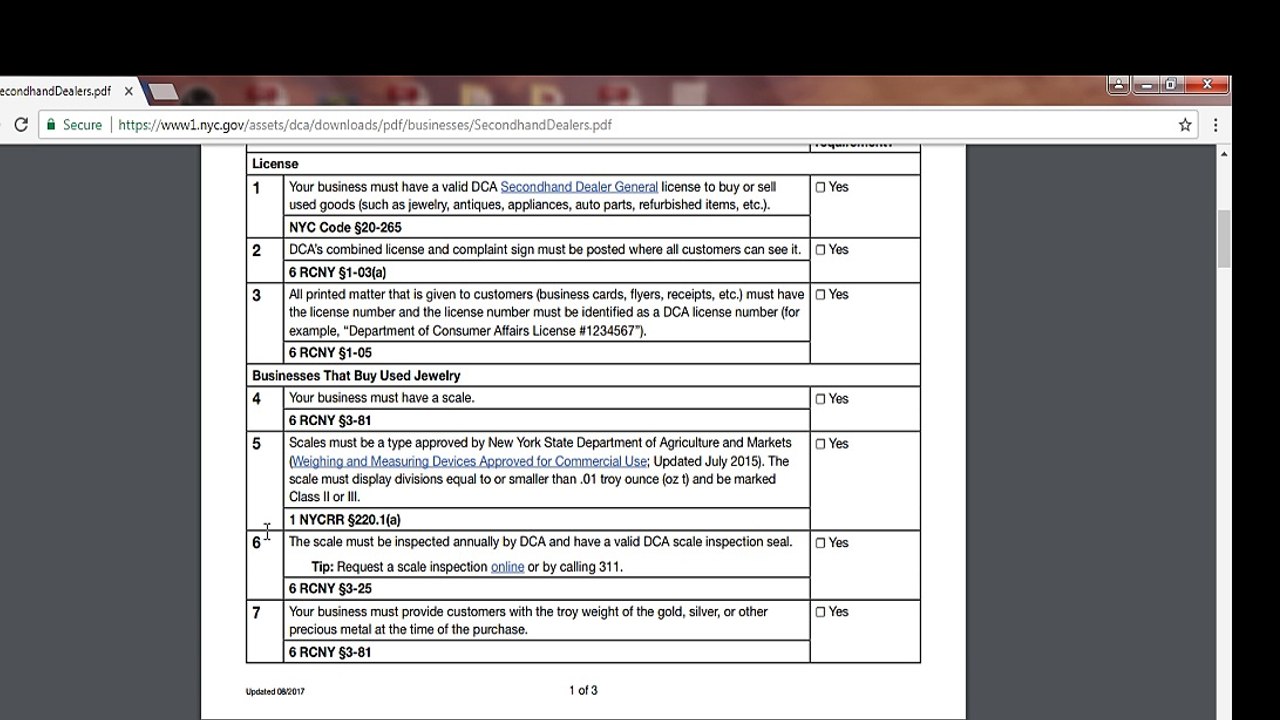
Task: Reload the page with the refresh icon
Action: coord(20,125)
